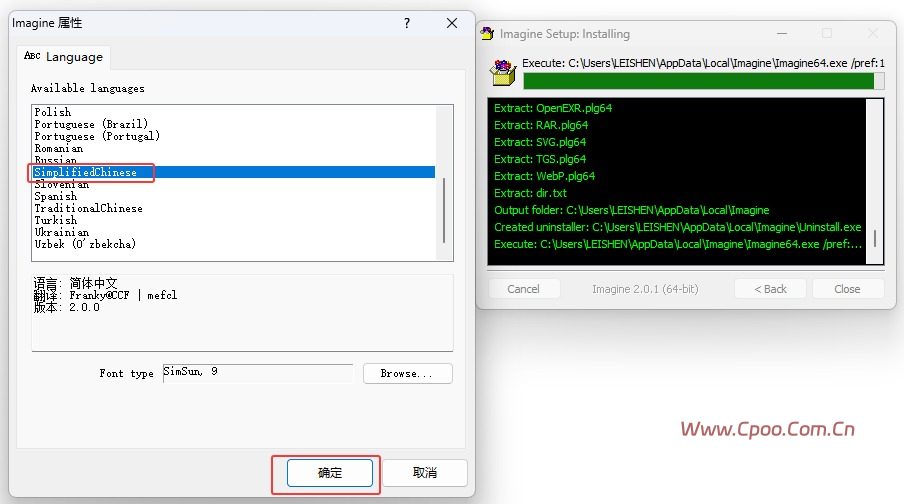
Task: Click the Font type field showing SimSun, 9
Action: 258,373
